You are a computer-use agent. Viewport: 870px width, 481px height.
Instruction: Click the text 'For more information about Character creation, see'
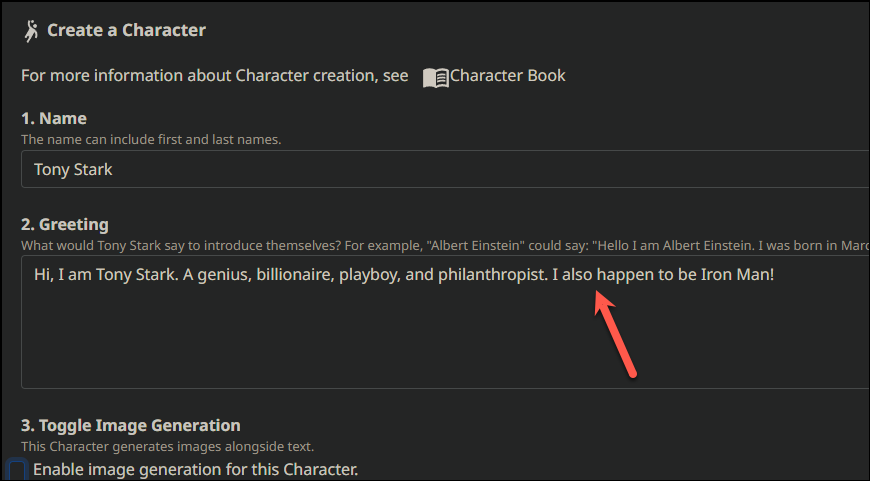tap(215, 75)
